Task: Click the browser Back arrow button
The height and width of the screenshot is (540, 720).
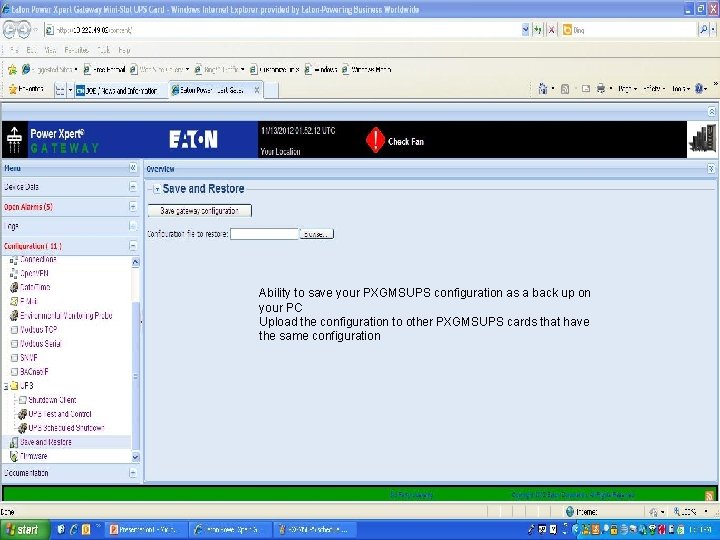Action: coord(10,30)
